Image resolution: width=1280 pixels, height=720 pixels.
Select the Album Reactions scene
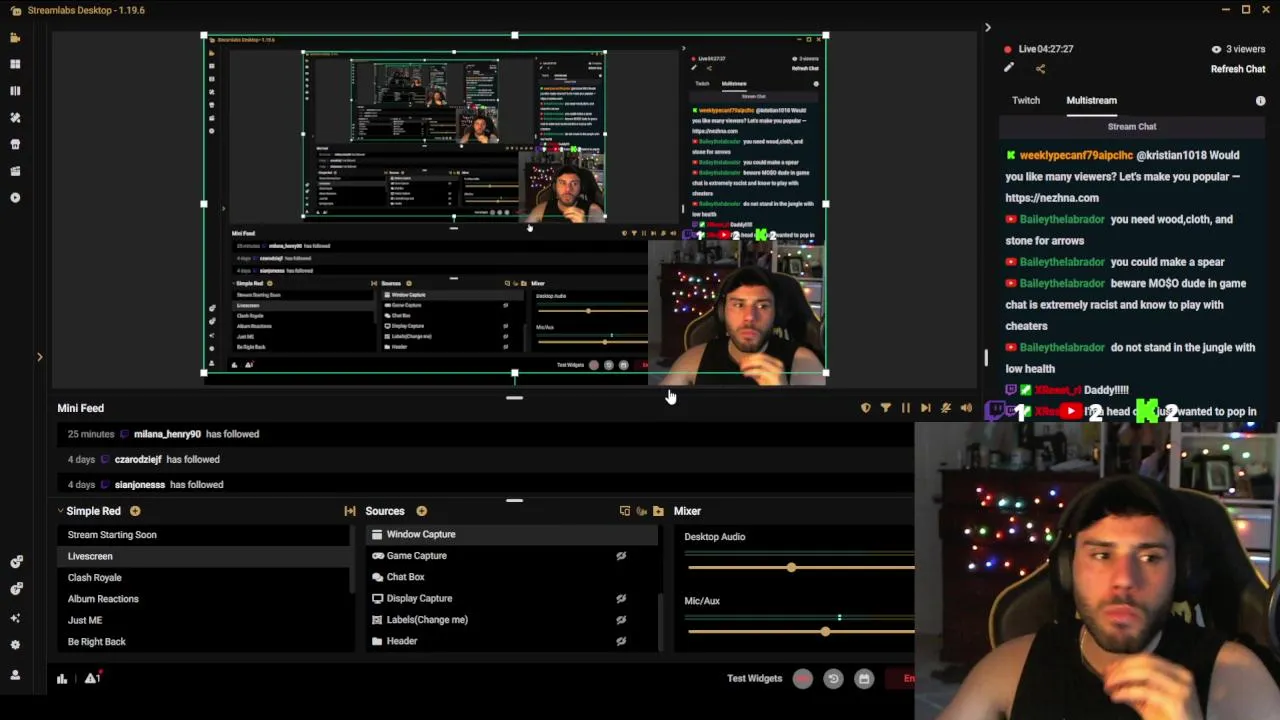coord(204,599)
